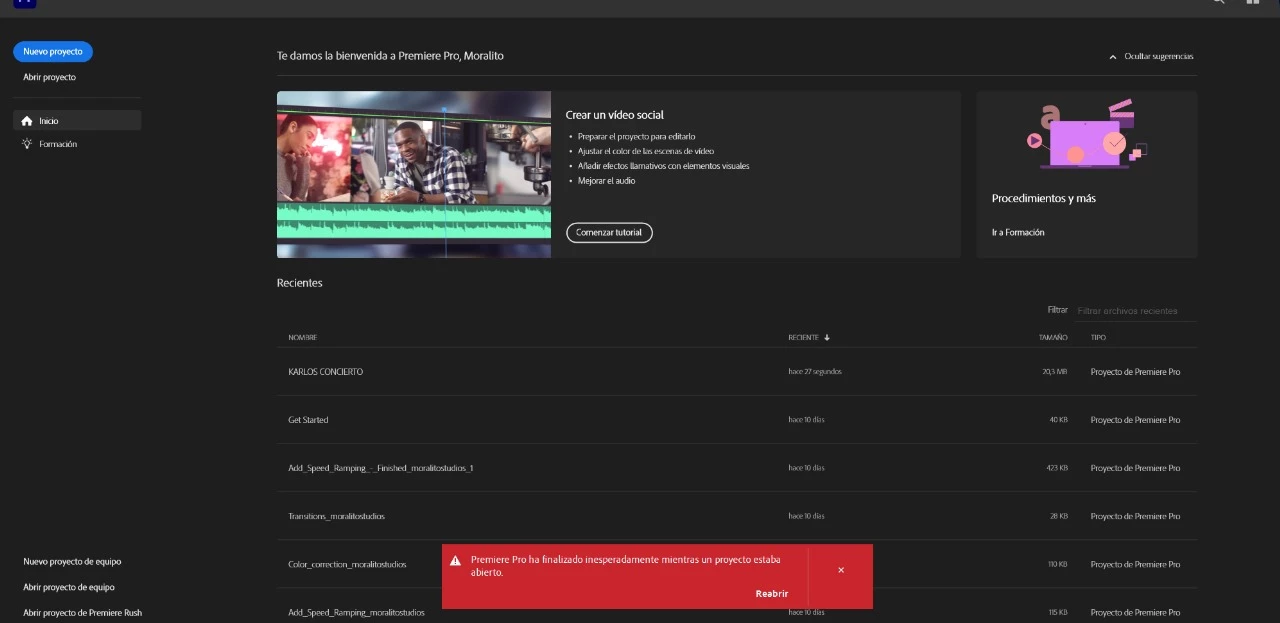Sort by the TAMAÑO column header
1280x623 pixels.
click(x=1053, y=338)
